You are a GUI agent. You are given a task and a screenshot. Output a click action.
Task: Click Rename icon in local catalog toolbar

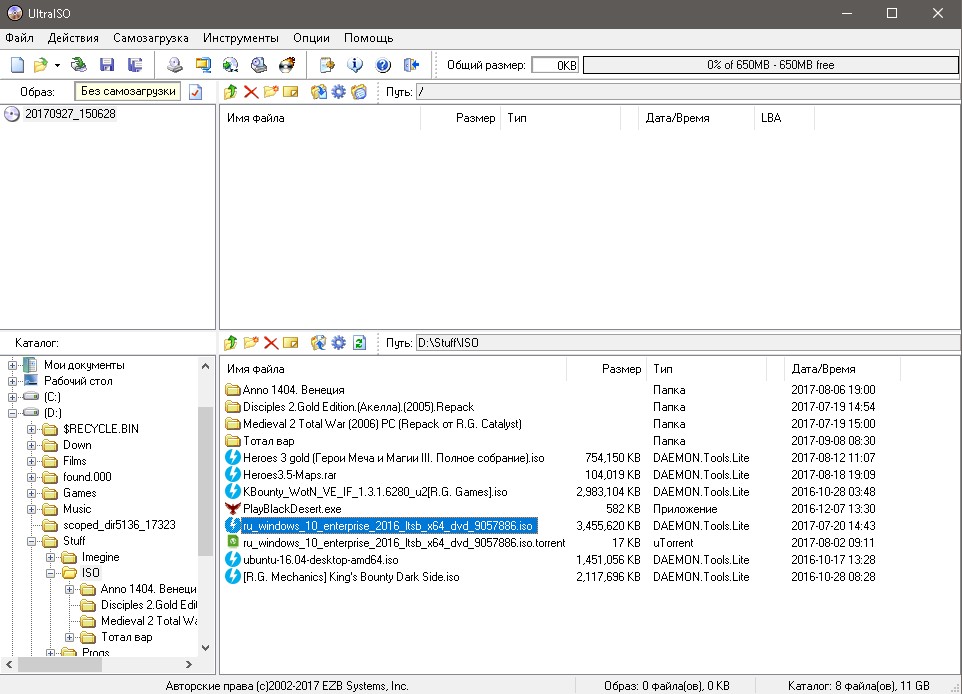[x=291, y=342]
